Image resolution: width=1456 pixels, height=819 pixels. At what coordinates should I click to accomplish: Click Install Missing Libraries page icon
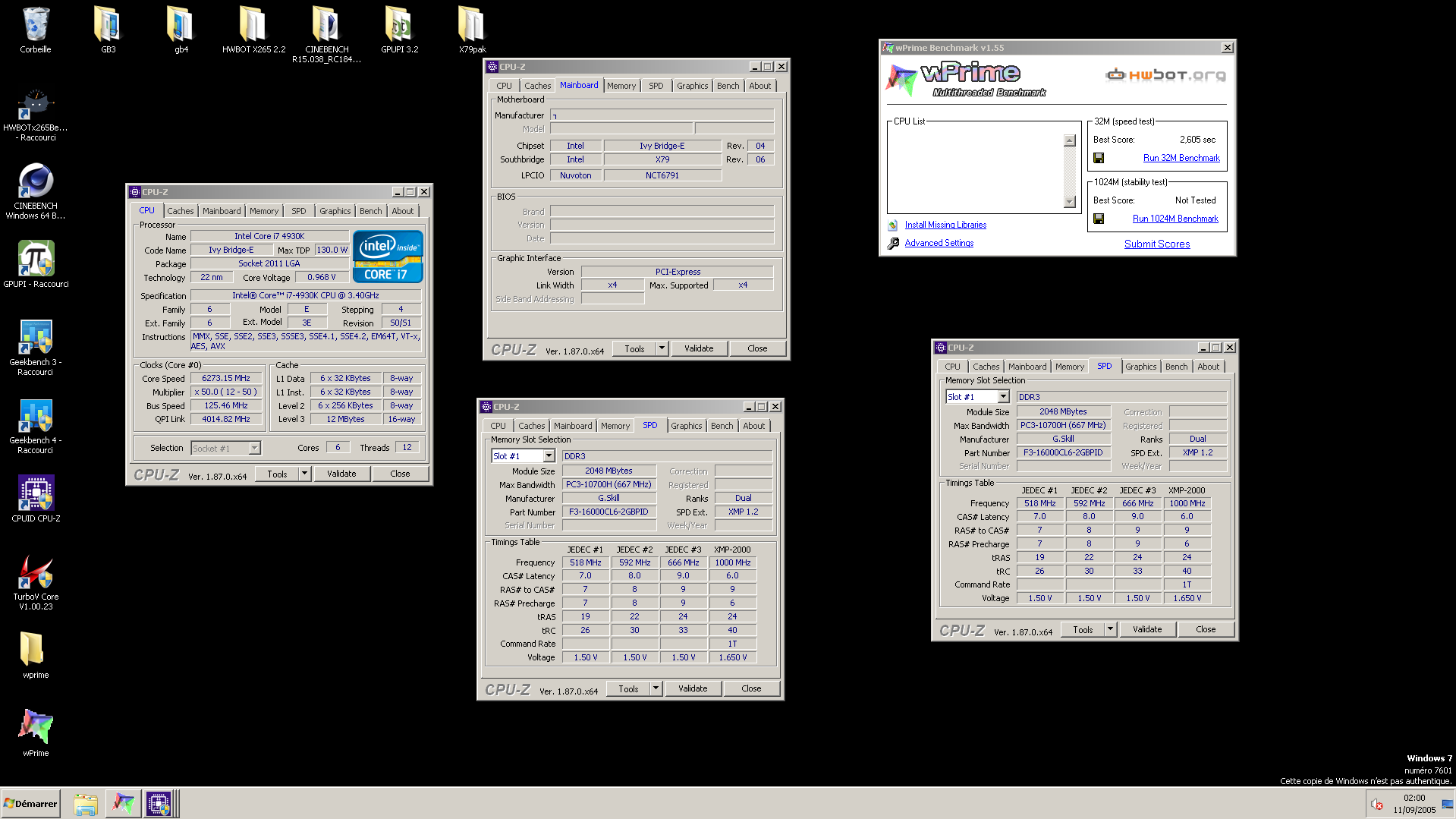point(893,225)
